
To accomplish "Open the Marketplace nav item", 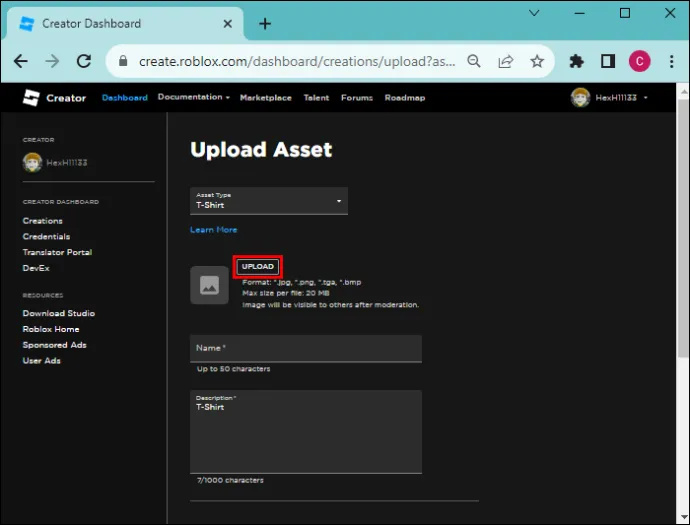I will (x=266, y=98).
